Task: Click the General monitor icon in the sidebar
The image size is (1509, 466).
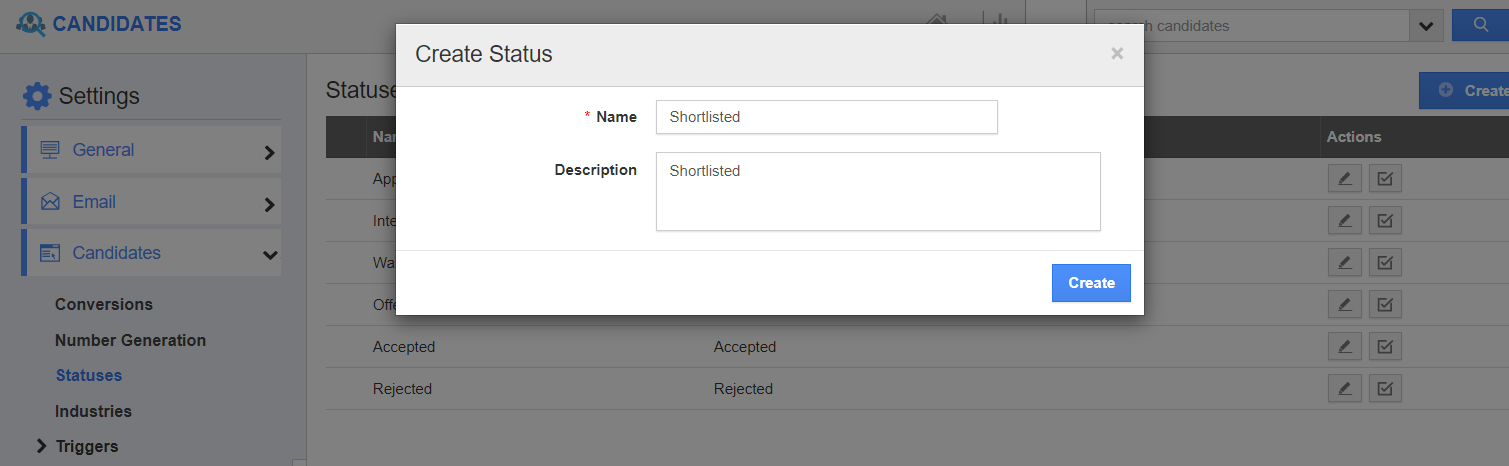Action: click(x=50, y=150)
